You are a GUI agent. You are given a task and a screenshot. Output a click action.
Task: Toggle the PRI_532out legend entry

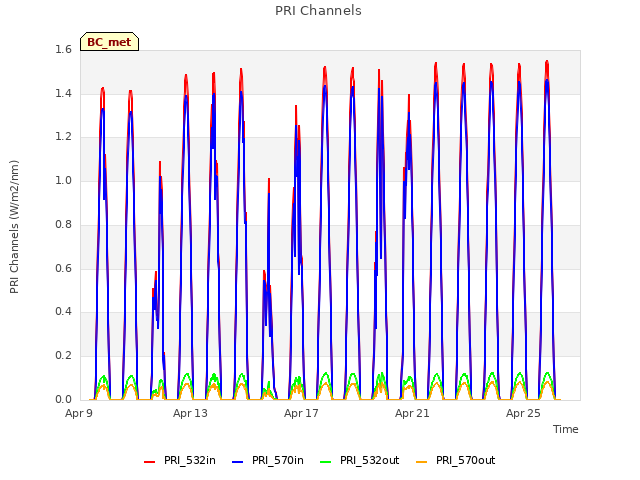[360, 460]
